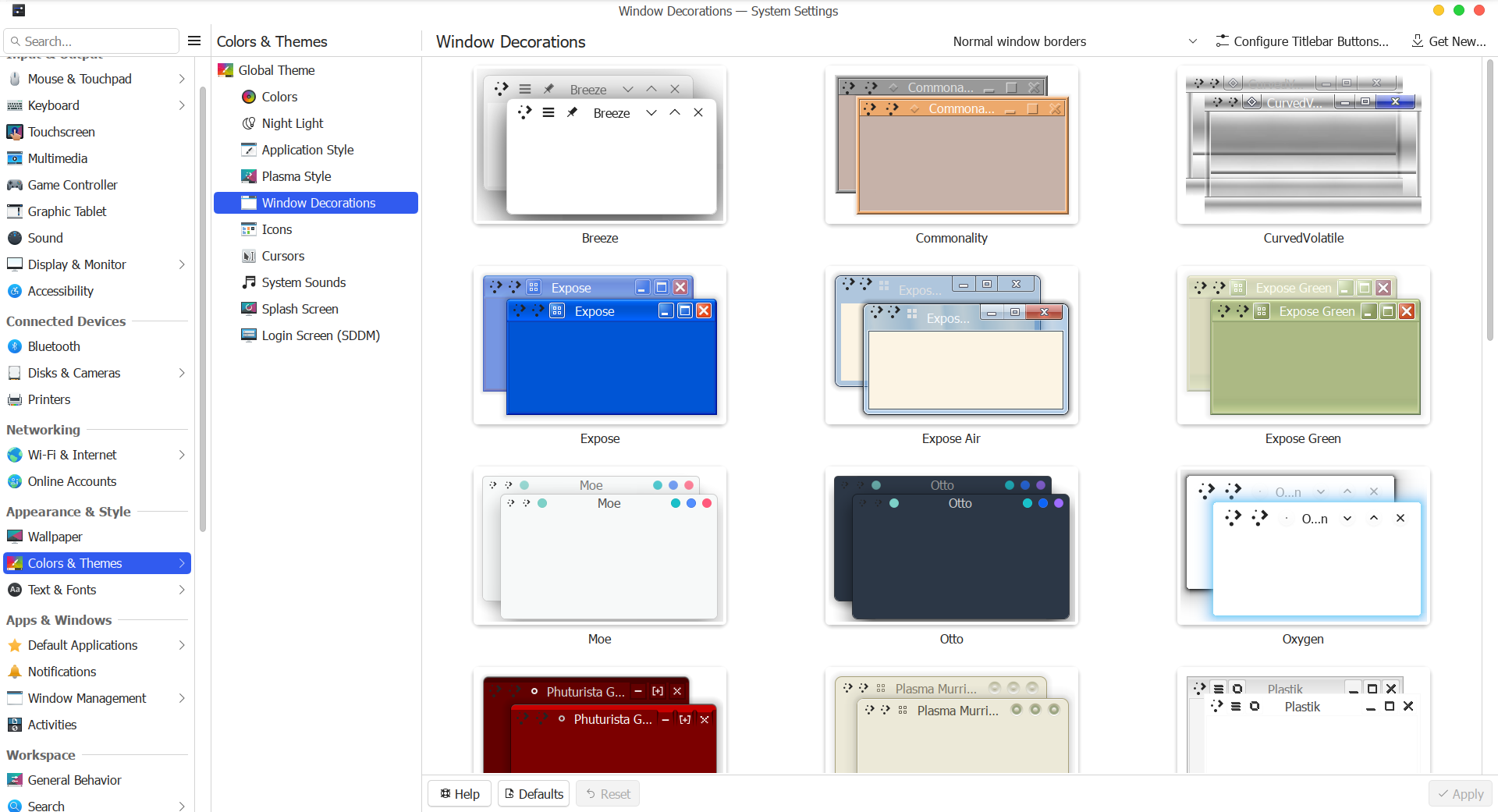This screenshot has height=812, width=1498.
Task: Expand Disks & Cameras submenu arrow
Action: click(x=182, y=373)
